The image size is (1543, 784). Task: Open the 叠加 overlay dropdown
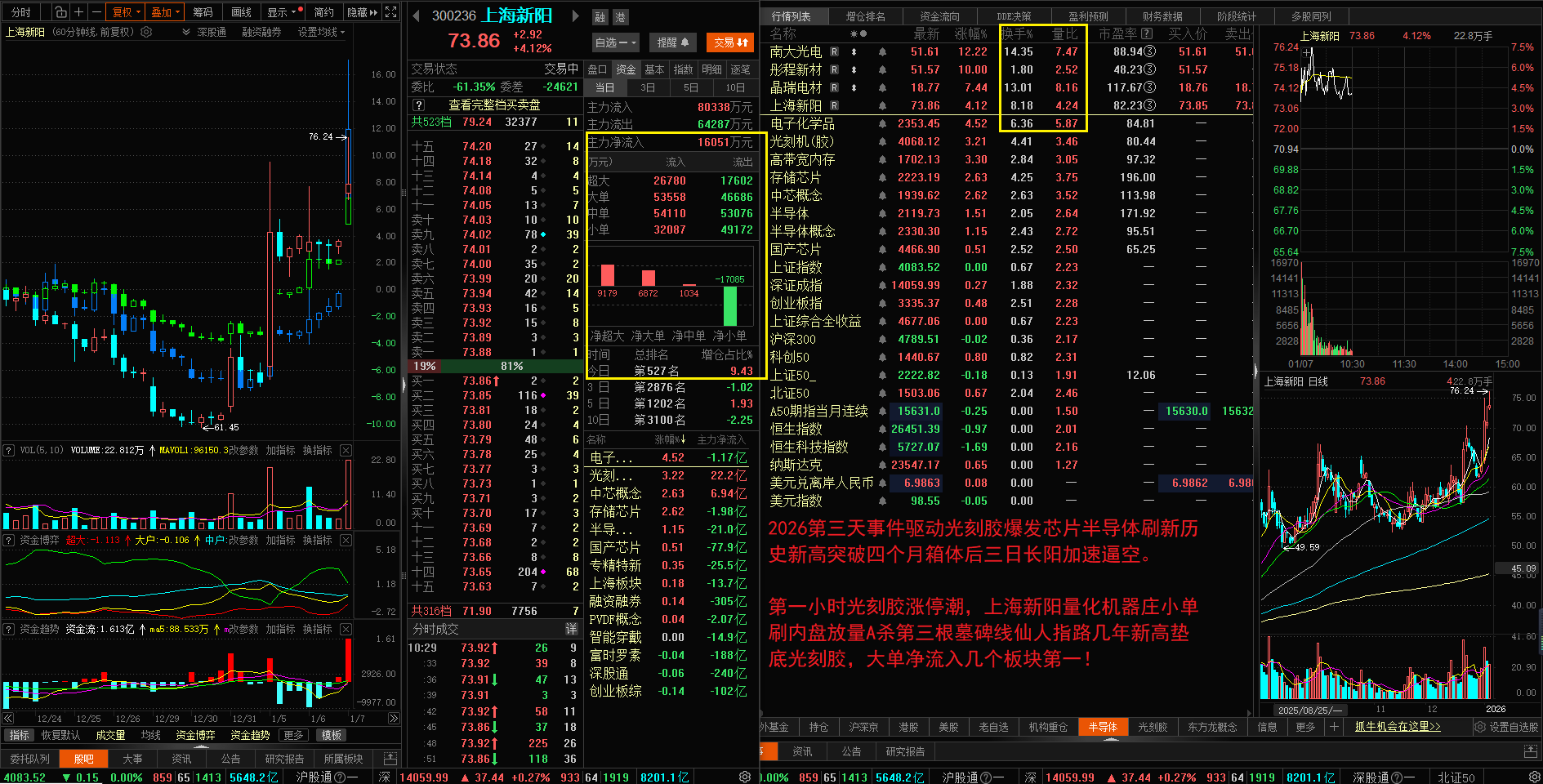click(x=165, y=12)
